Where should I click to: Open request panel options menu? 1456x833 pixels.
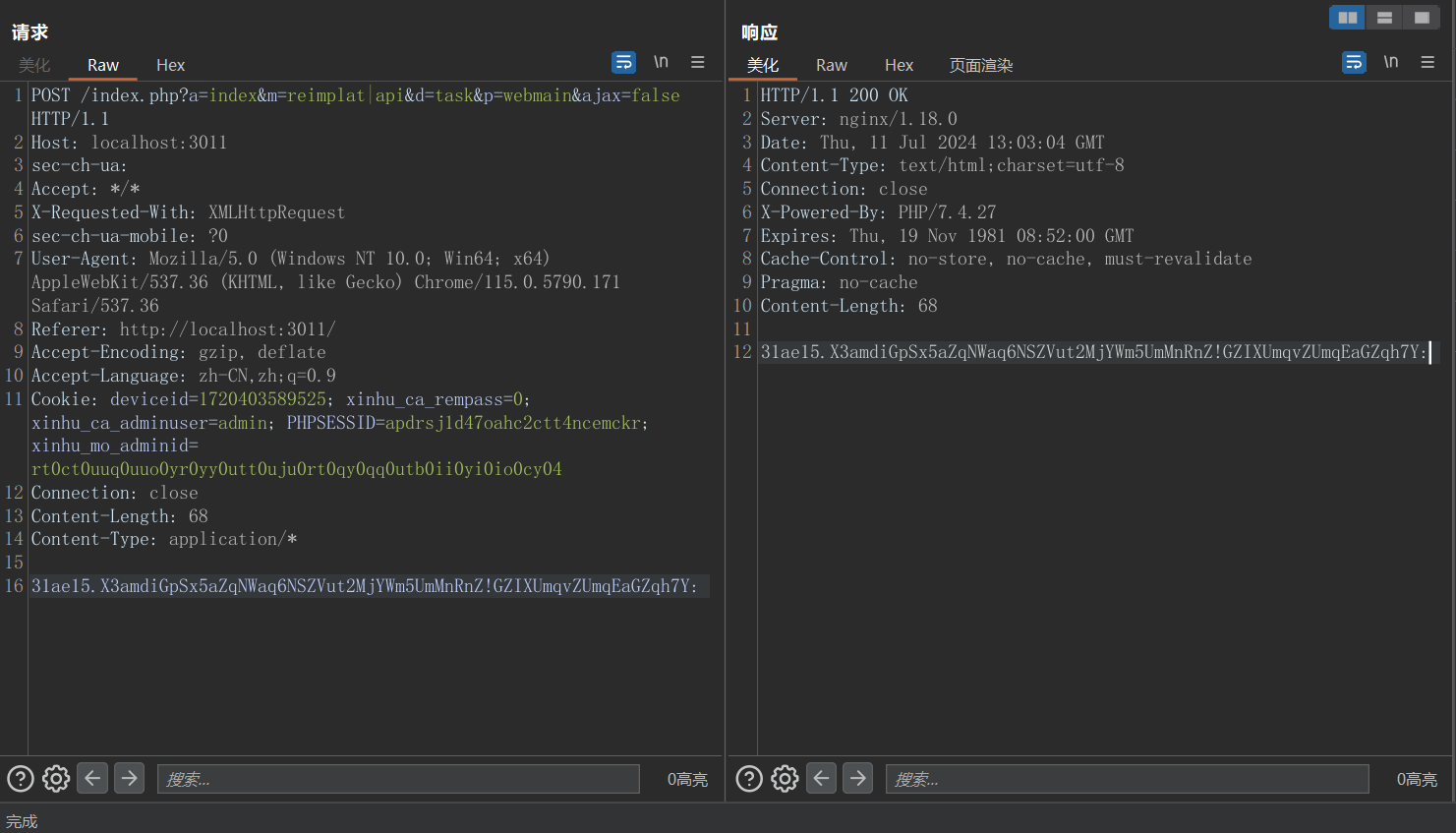[x=698, y=63]
